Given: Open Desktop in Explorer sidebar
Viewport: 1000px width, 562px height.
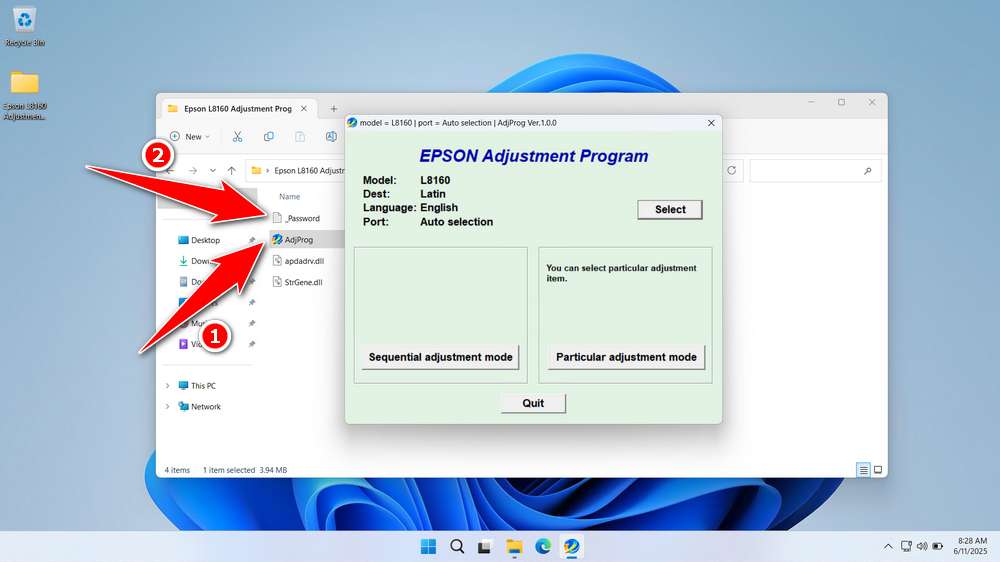Looking at the screenshot, I should tap(199, 240).
